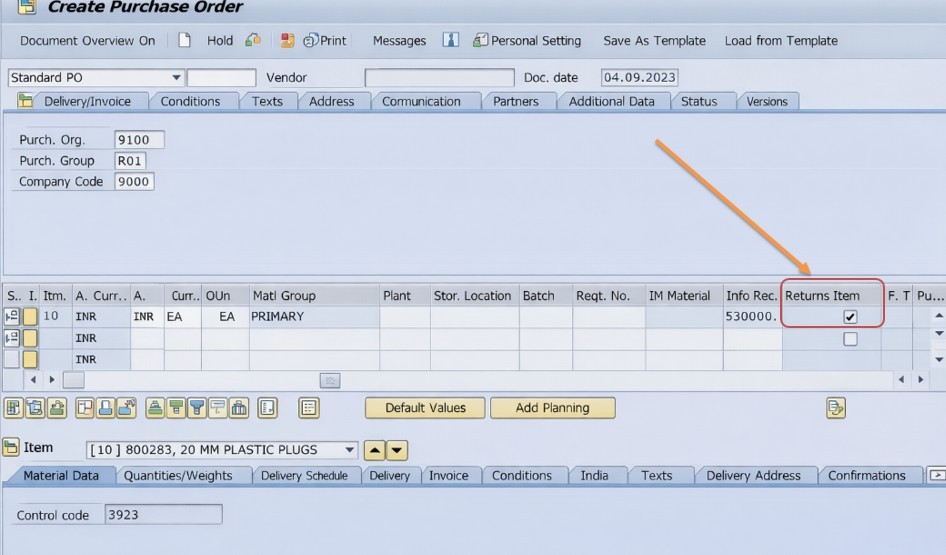Click the icon right of Add Planning

836,408
